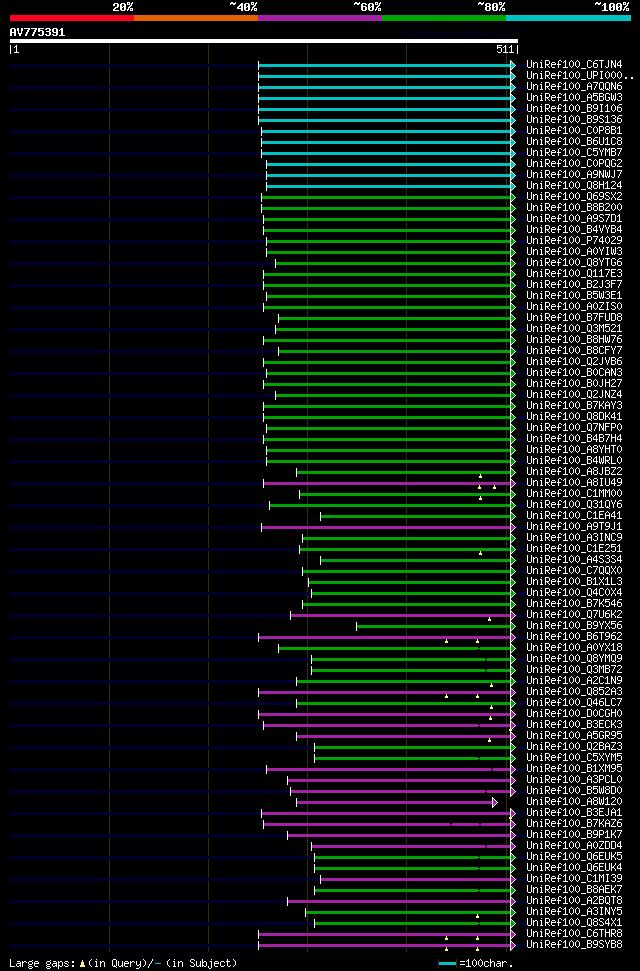Select the UniRef100_Q8YMQ9 entry
The image size is (640, 971).
click(574, 660)
